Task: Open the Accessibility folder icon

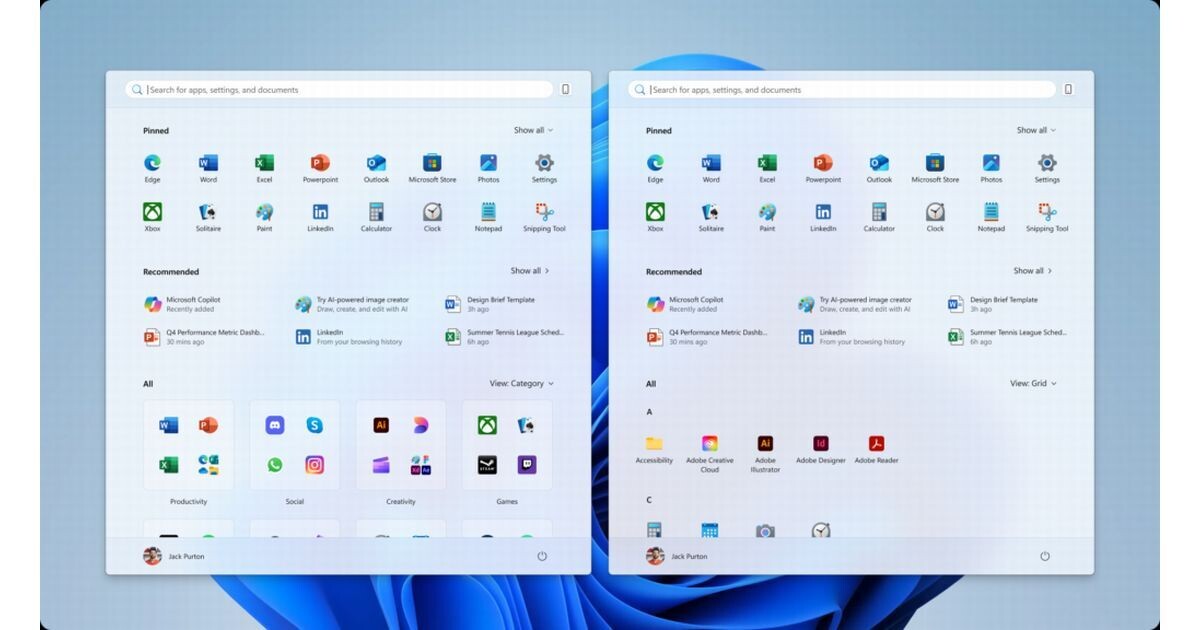Action: point(654,444)
